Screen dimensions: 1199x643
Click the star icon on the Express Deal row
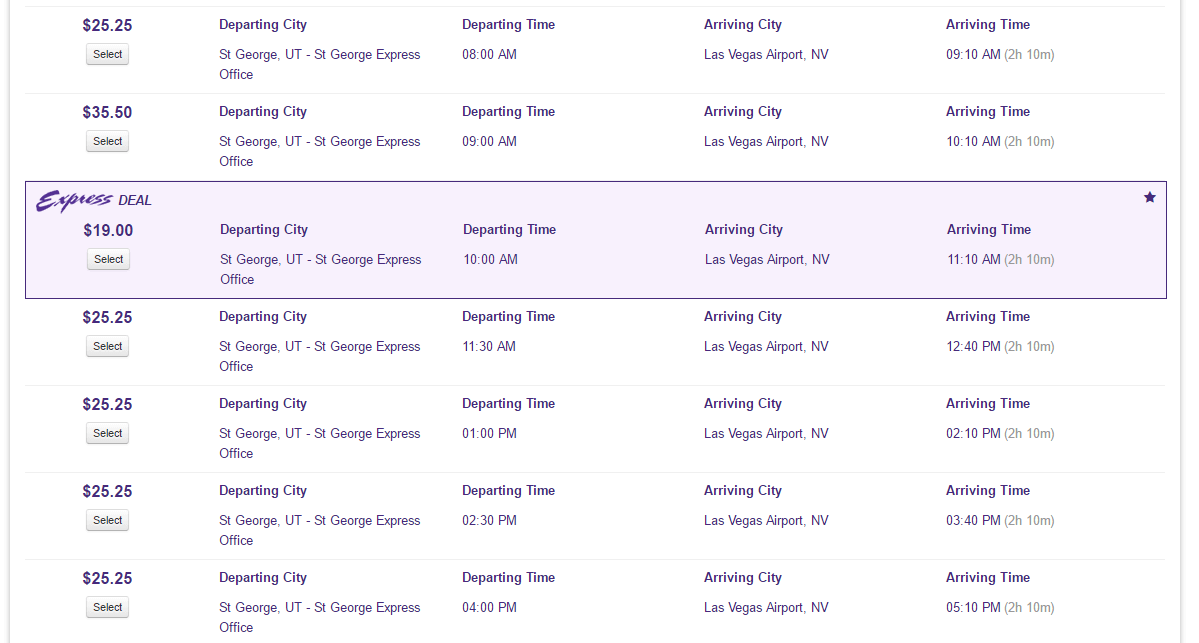[1149, 197]
